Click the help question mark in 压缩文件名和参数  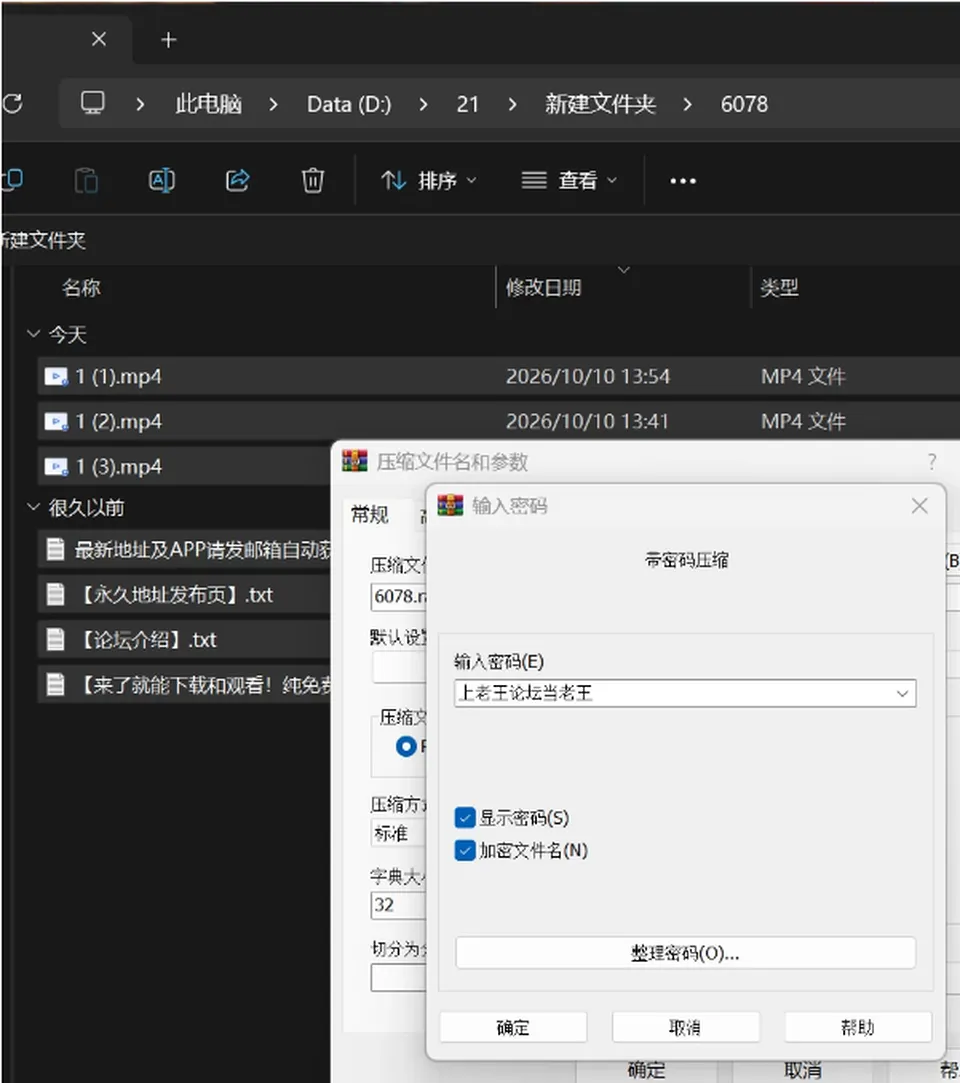click(x=932, y=461)
